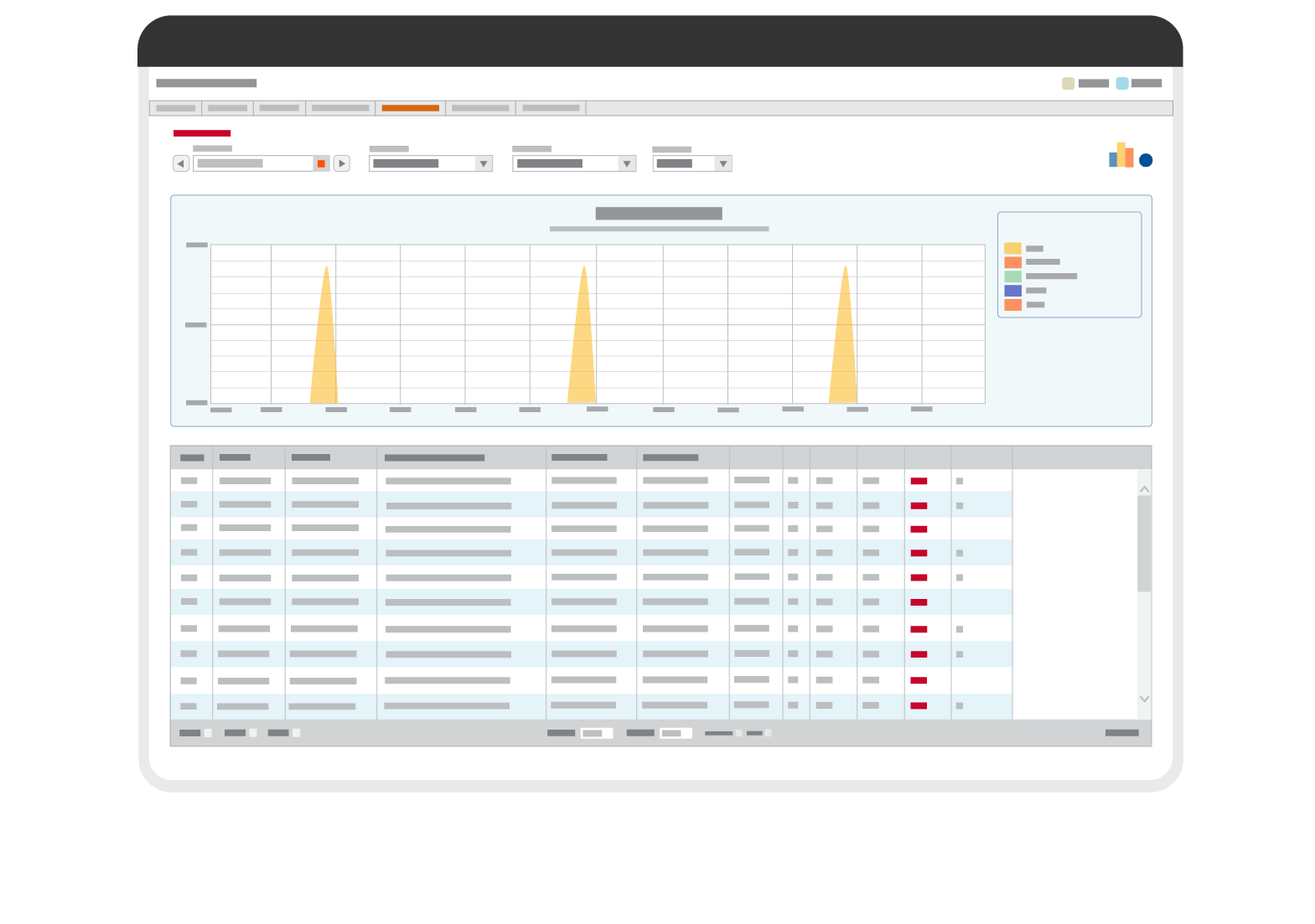
Task: Select the orange highlighted active tab
Action: [410, 108]
